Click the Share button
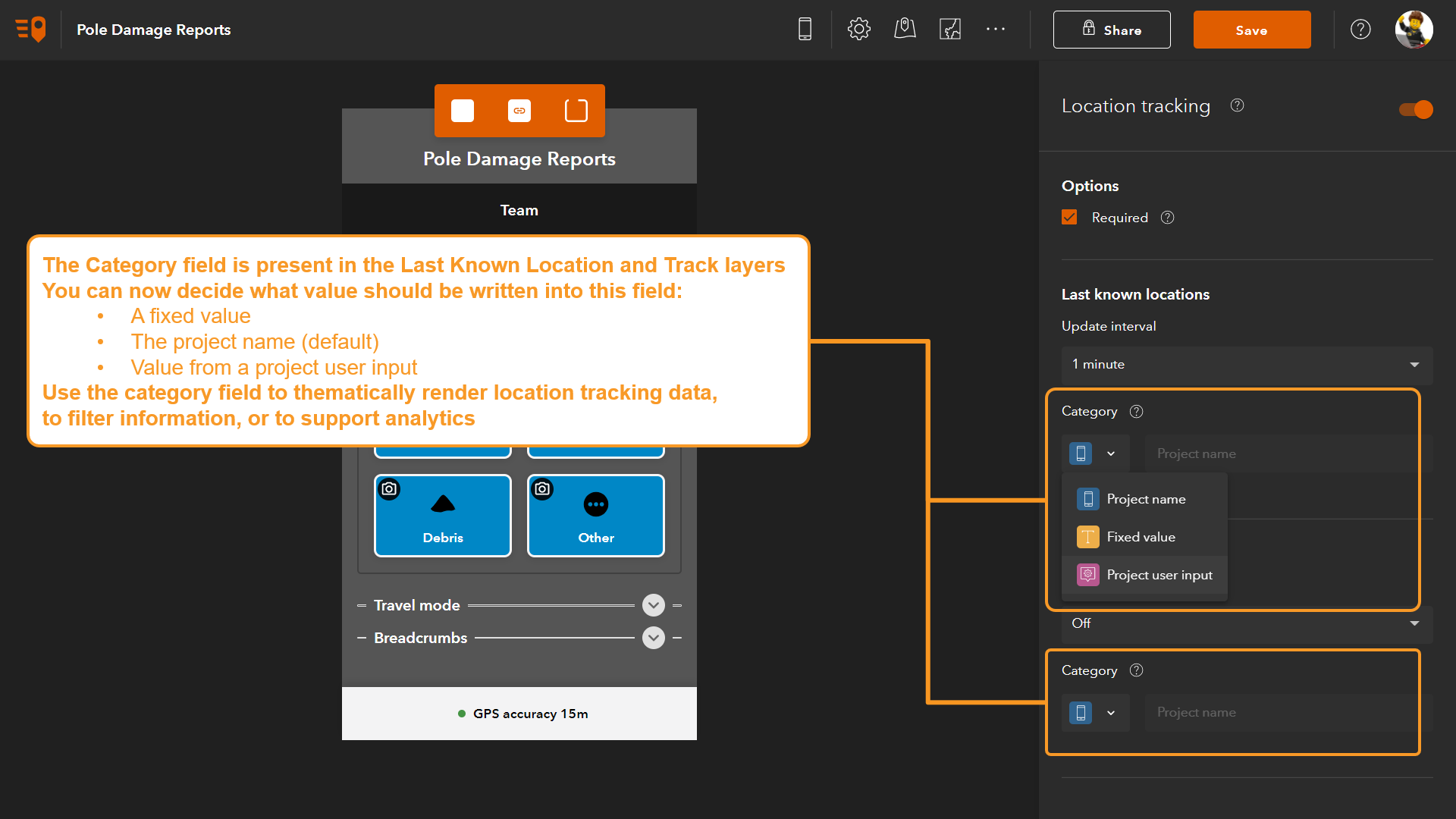 1112,30
